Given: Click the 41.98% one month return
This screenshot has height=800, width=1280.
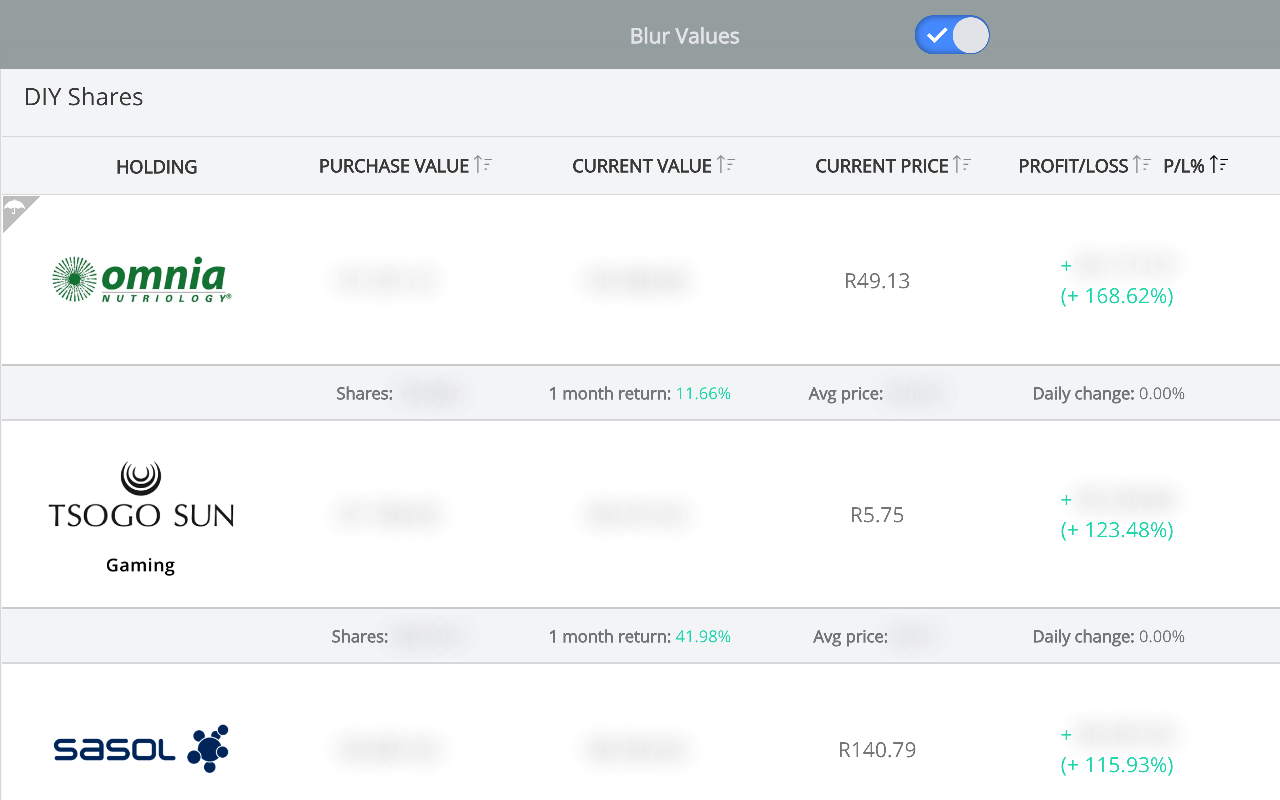Looking at the screenshot, I should pos(703,637).
